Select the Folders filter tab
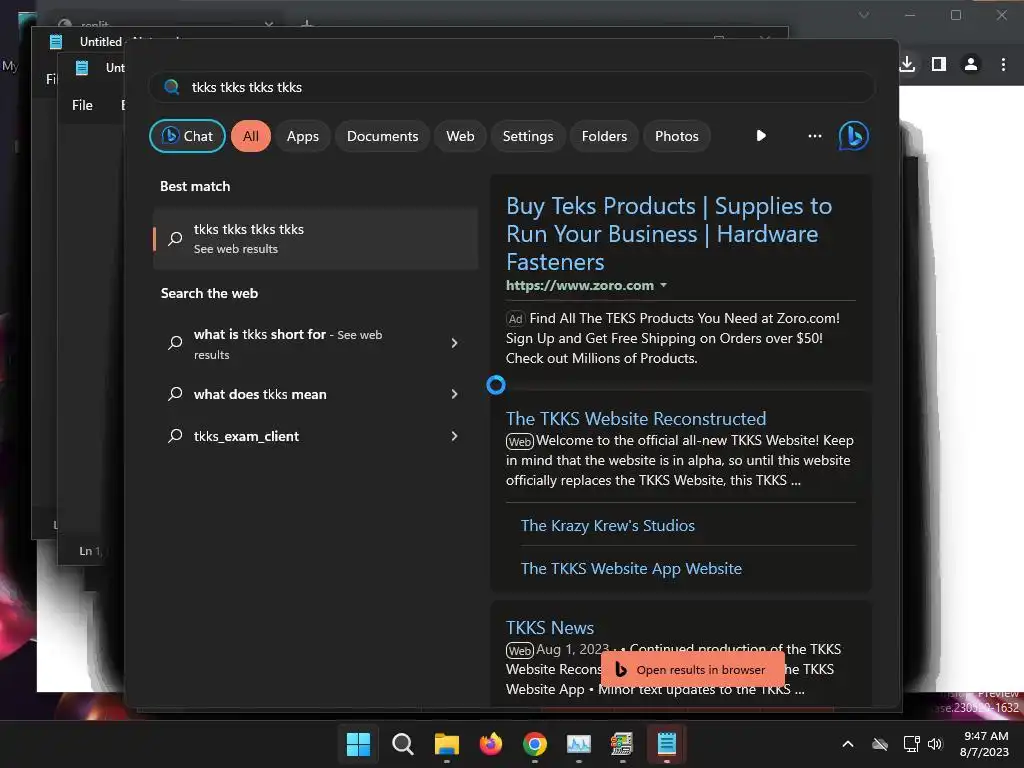The height and width of the screenshot is (768, 1024). pyautogui.click(x=604, y=136)
